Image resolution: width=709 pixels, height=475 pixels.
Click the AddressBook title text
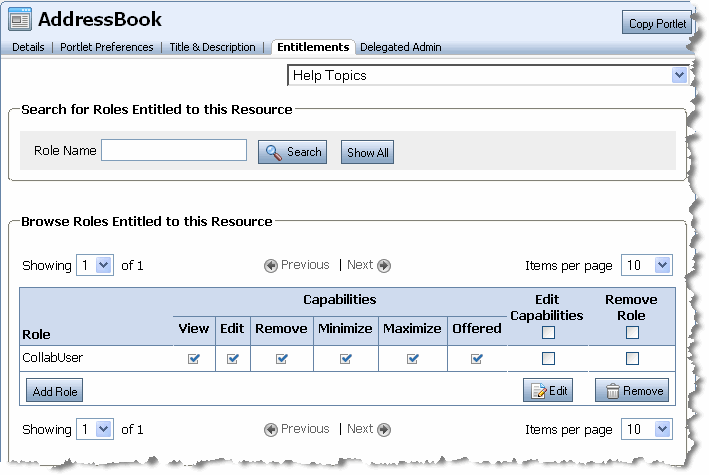tap(99, 19)
